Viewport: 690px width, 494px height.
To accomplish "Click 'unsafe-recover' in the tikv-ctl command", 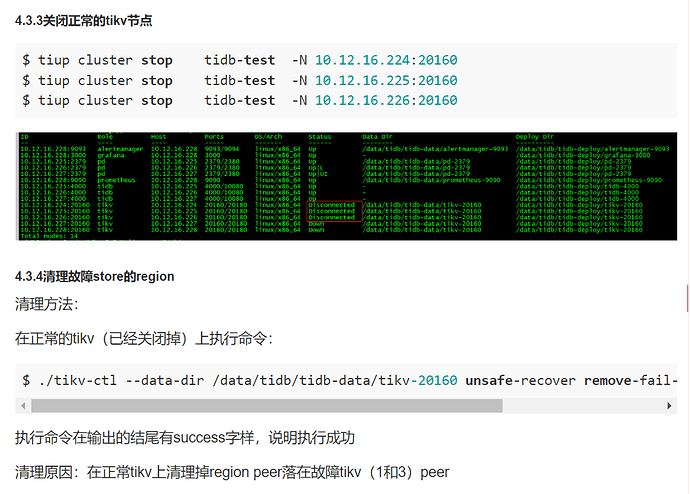I will [520, 380].
